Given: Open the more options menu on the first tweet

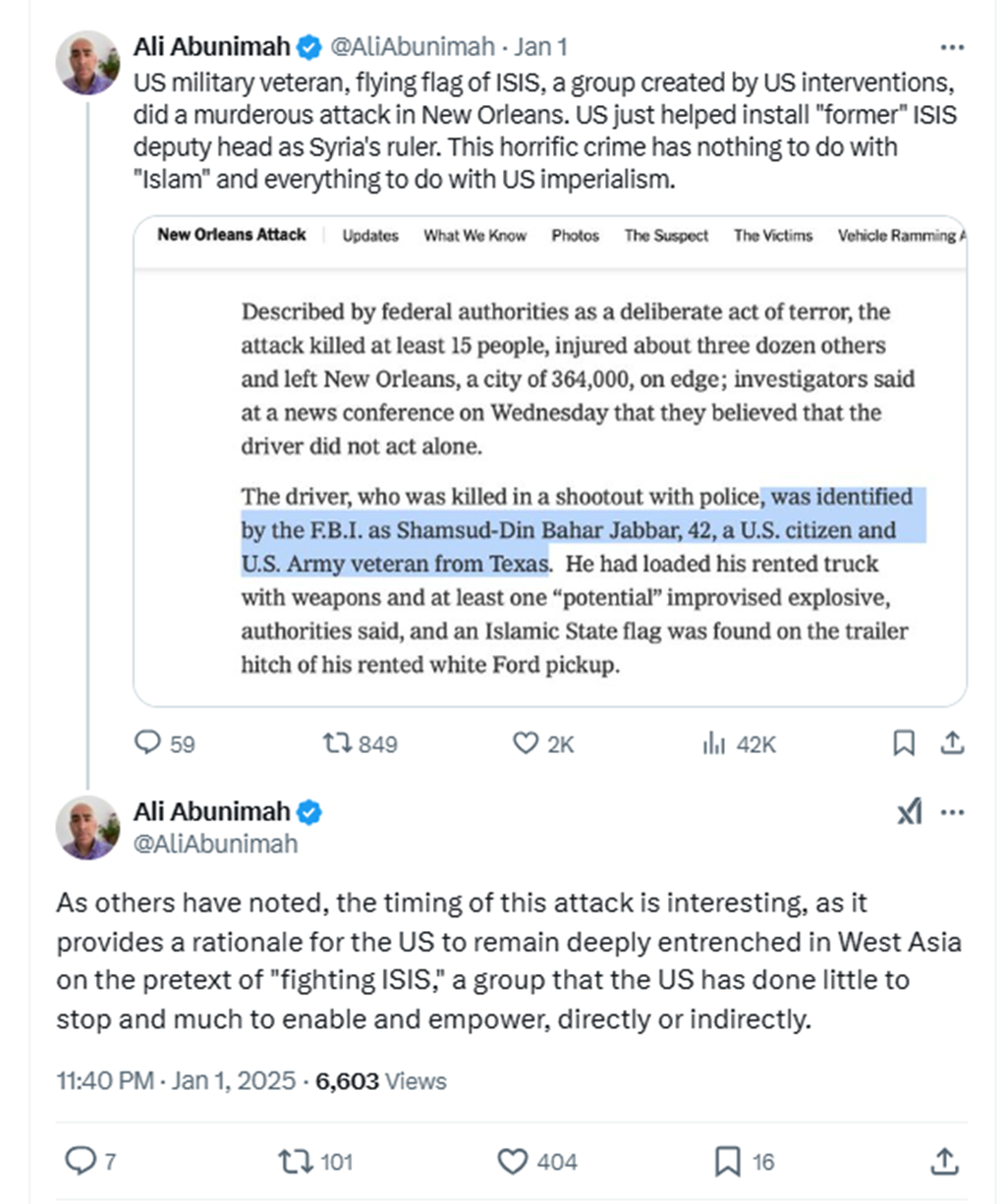Looking at the screenshot, I should 951,45.
